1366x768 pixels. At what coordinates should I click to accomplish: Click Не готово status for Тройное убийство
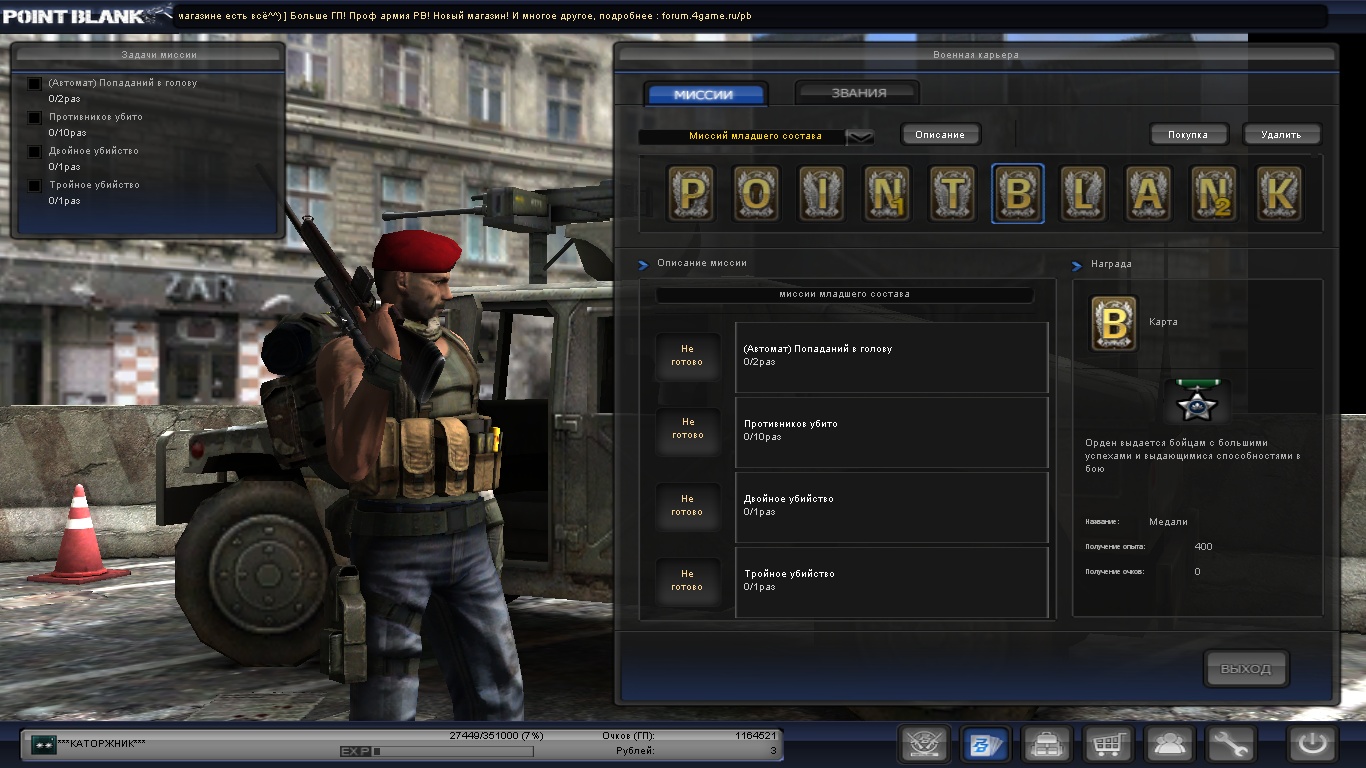point(687,580)
